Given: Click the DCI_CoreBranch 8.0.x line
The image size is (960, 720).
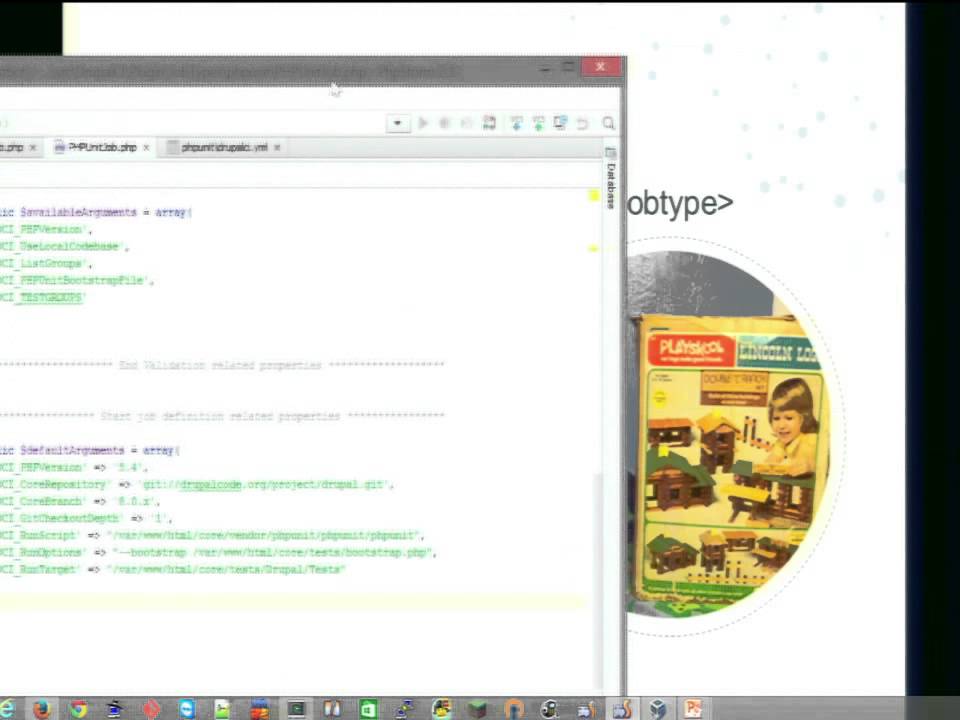Looking at the screenshot, I should click(80, 501).
